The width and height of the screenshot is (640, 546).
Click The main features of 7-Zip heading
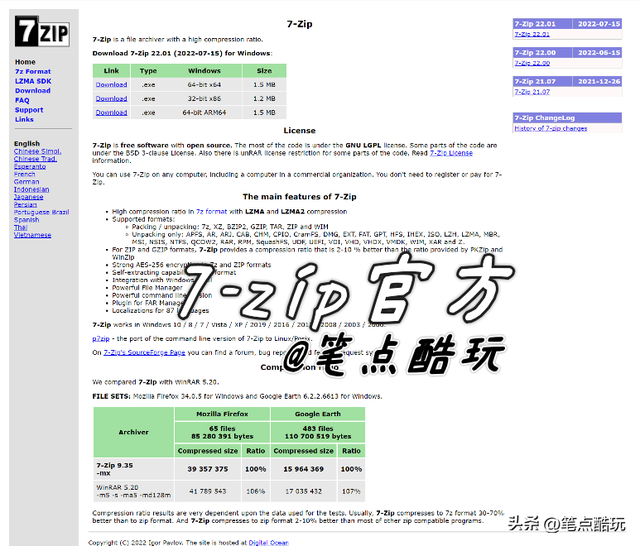point(300,197)
